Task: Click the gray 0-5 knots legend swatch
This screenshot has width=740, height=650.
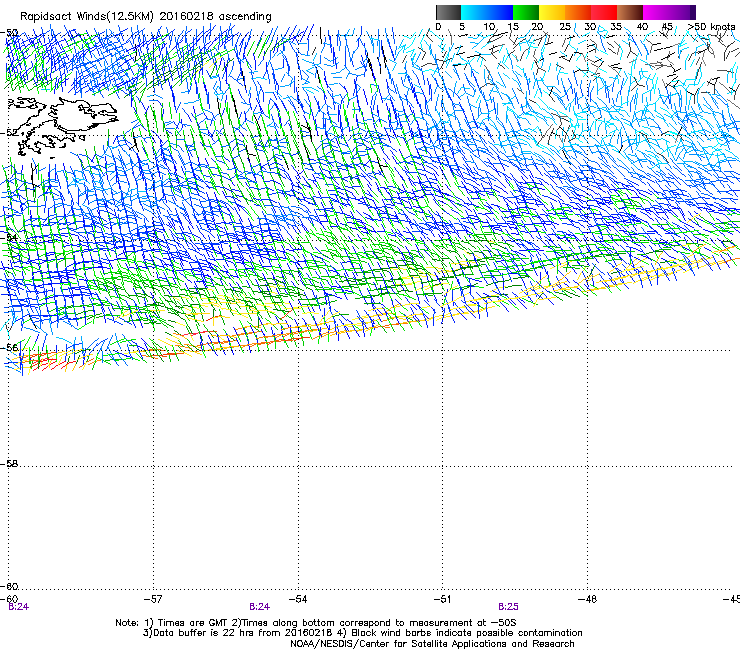Action: (448, 12)
